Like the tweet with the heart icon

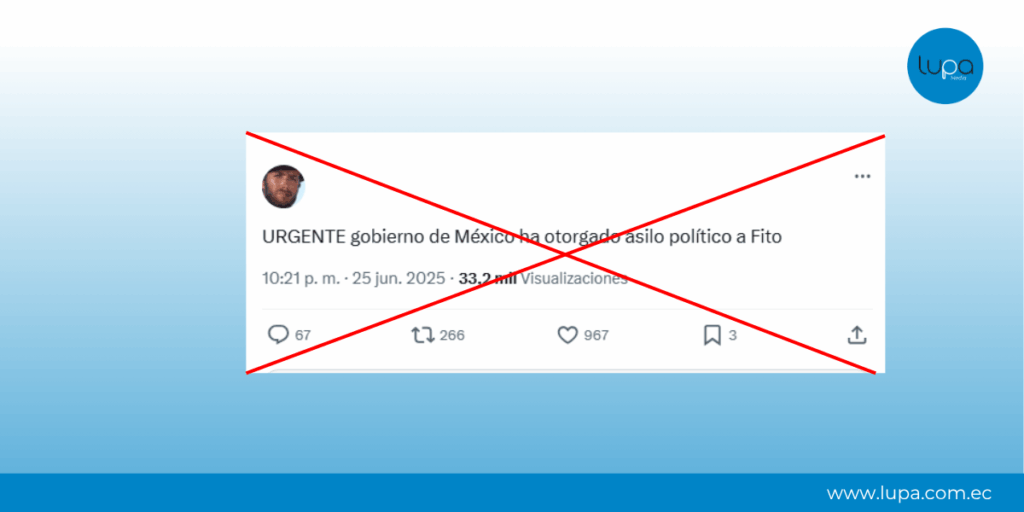pos(568,336)
